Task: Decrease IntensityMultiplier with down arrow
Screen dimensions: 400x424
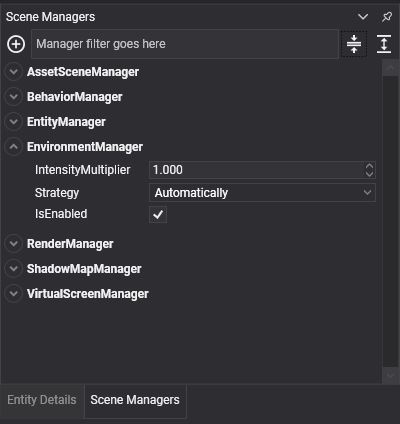Action: (x=369, y=174)
